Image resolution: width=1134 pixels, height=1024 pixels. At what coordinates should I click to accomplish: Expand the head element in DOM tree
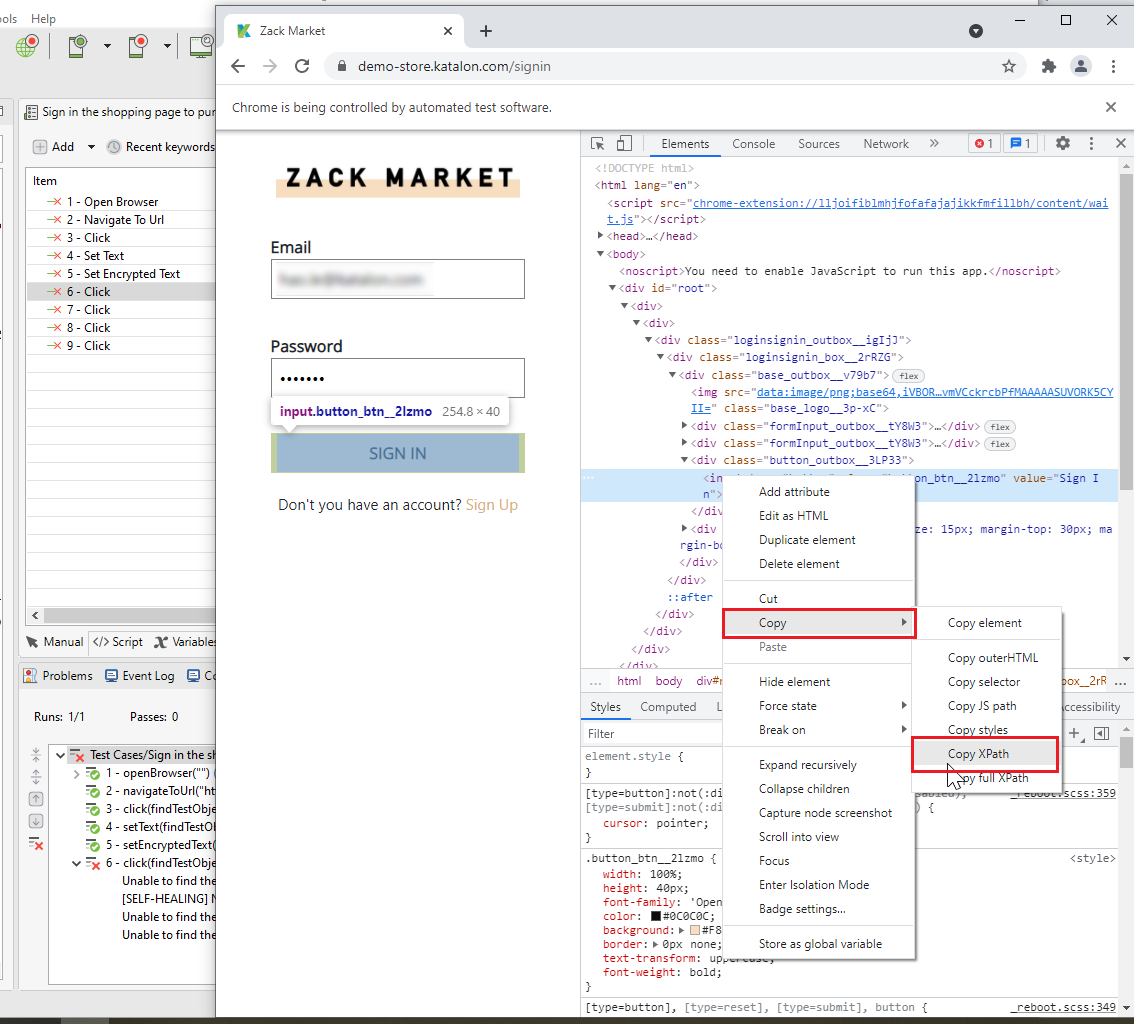pos(600,236)
